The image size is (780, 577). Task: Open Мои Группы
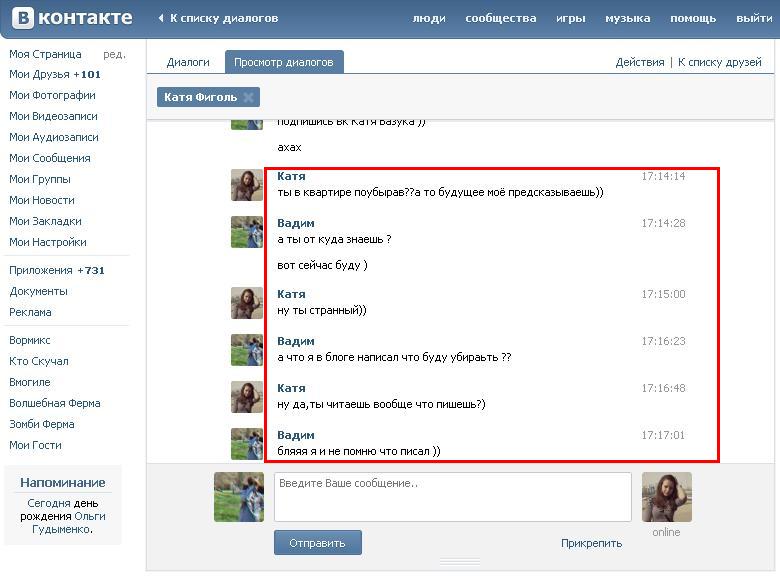tap(40, 179)
